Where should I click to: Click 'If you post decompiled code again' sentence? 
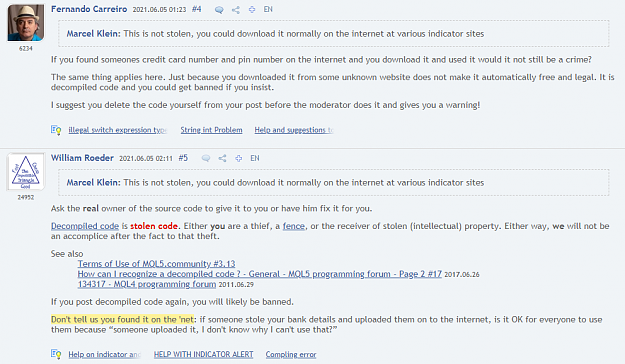172,302
